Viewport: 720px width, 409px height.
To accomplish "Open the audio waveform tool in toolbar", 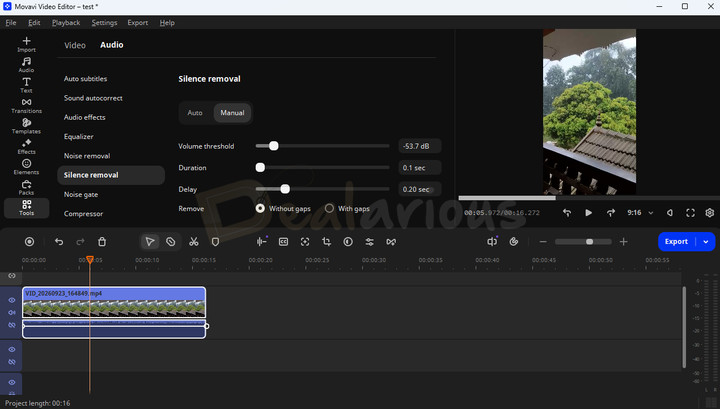I will [262, 241].
